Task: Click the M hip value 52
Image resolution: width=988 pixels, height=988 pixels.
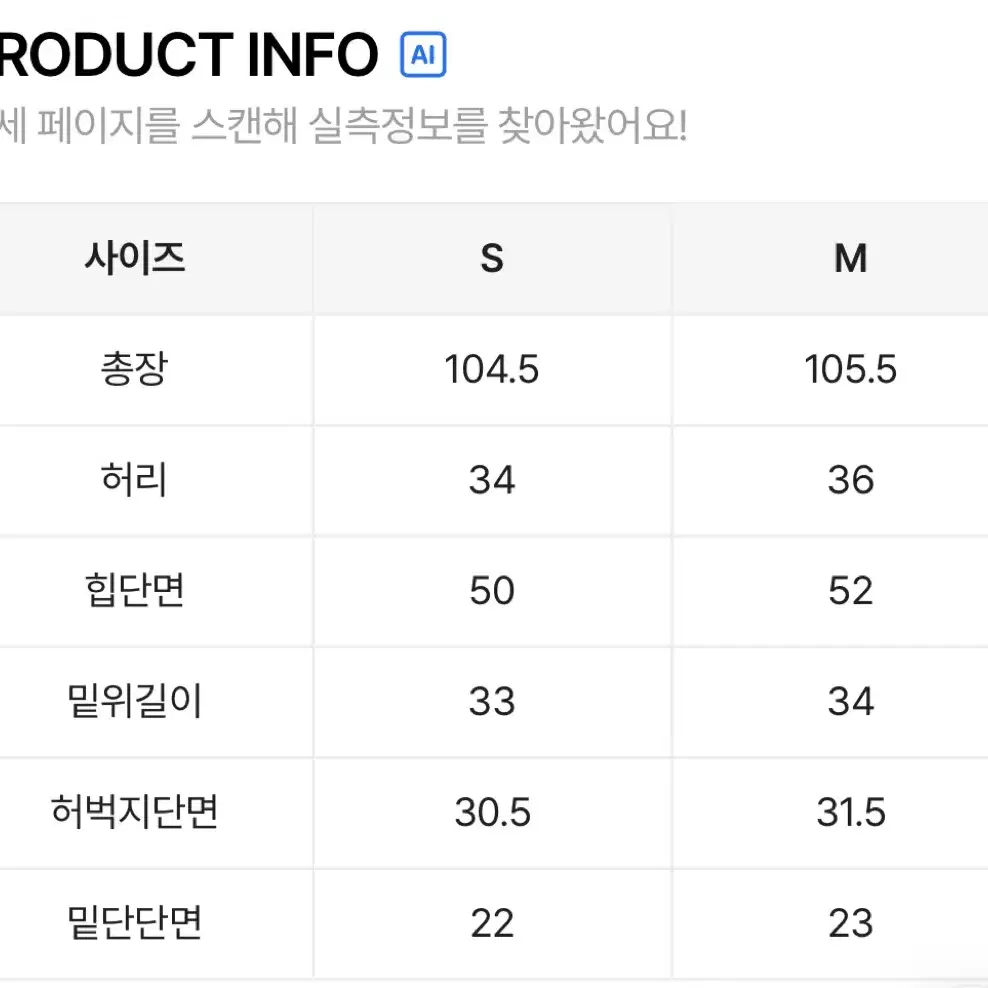Action: coord(851,591)
